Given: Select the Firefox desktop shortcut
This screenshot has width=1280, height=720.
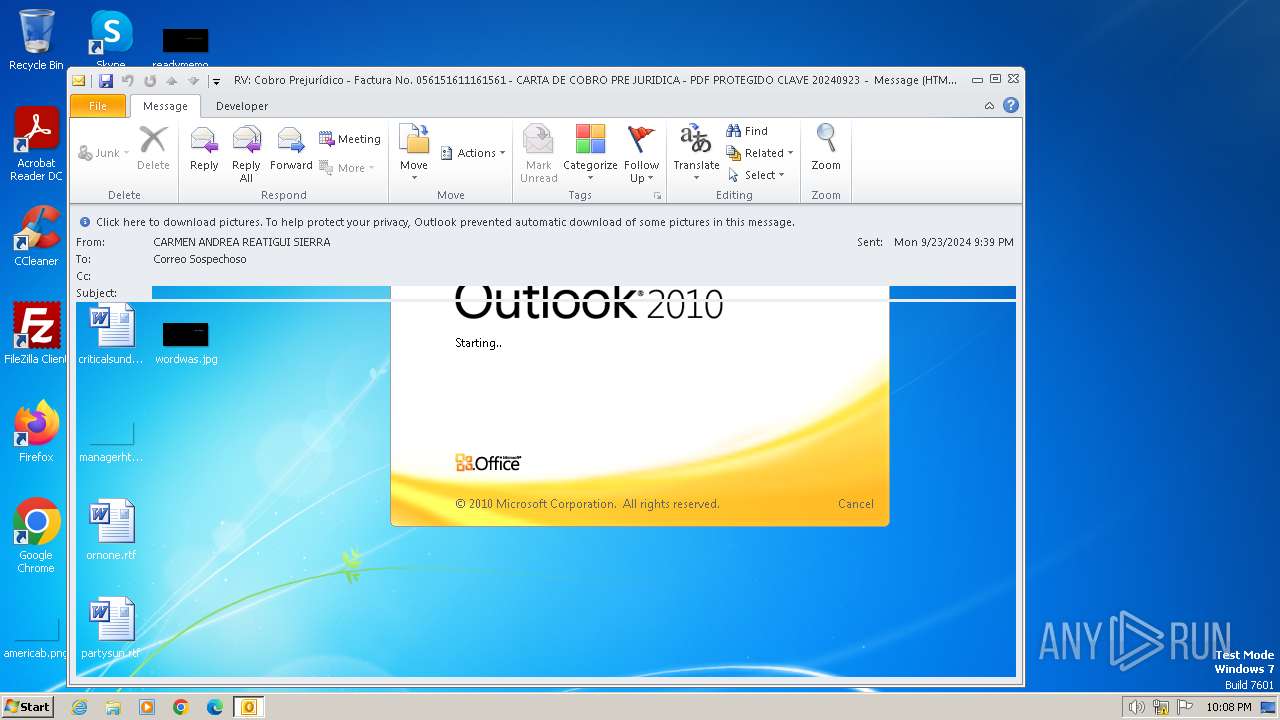Looking at the screenshot, I should pyautogui.click(x=36, y=432).
